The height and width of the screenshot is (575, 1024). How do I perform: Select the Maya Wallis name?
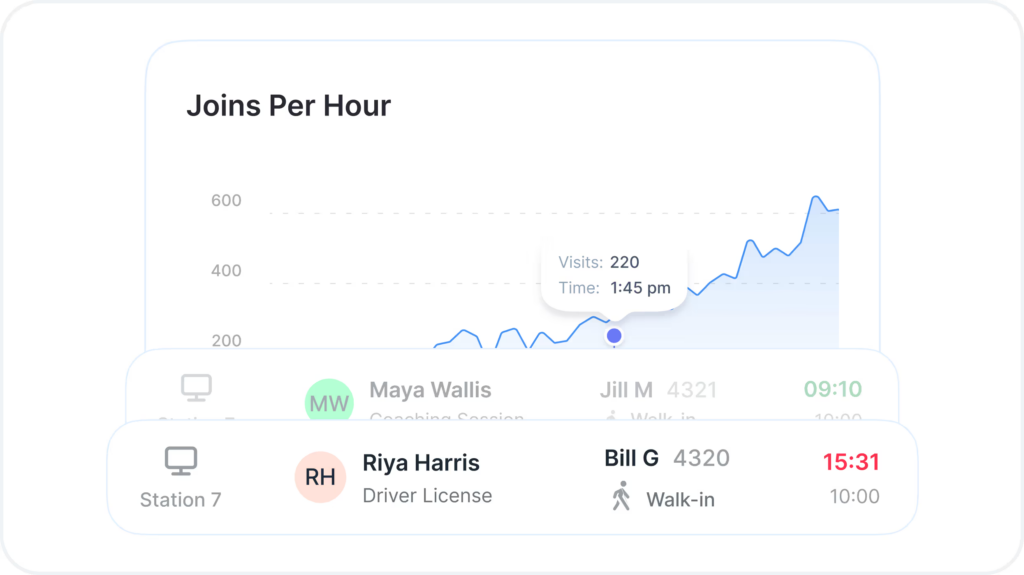[x=430, y=389]
